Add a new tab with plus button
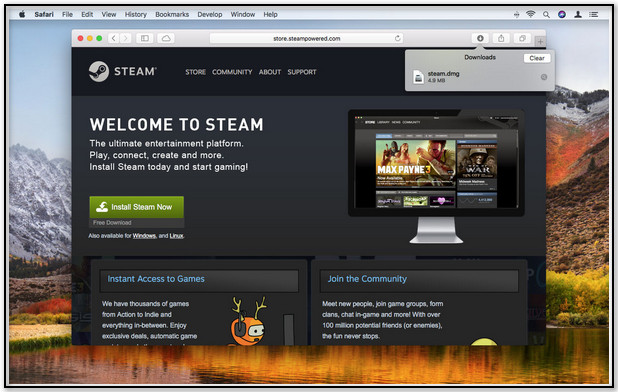 coord(540,41)
